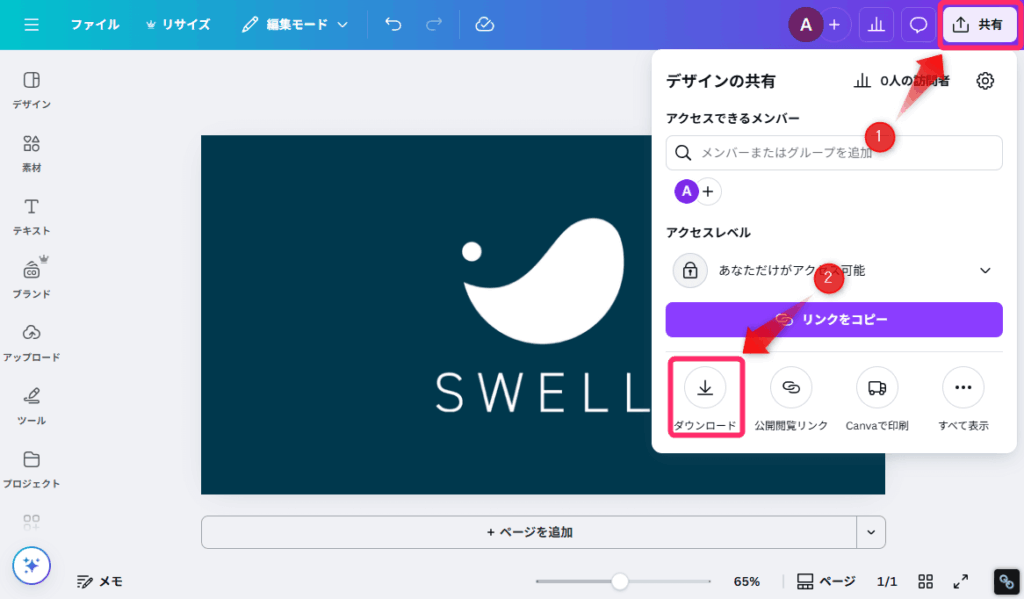This screenshot has width=1024, height=599.
Task: Open the リサイズ menu
Action: [x=178, y=25]
